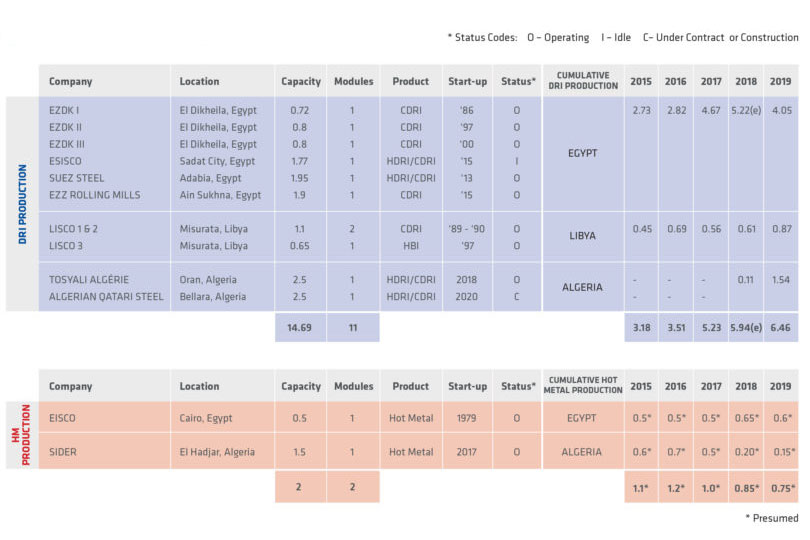Image resolution: width=810 pixels, height=540 pixels.
Task: Click the 4.05 Egypt 2019 value
Action: 782,110
